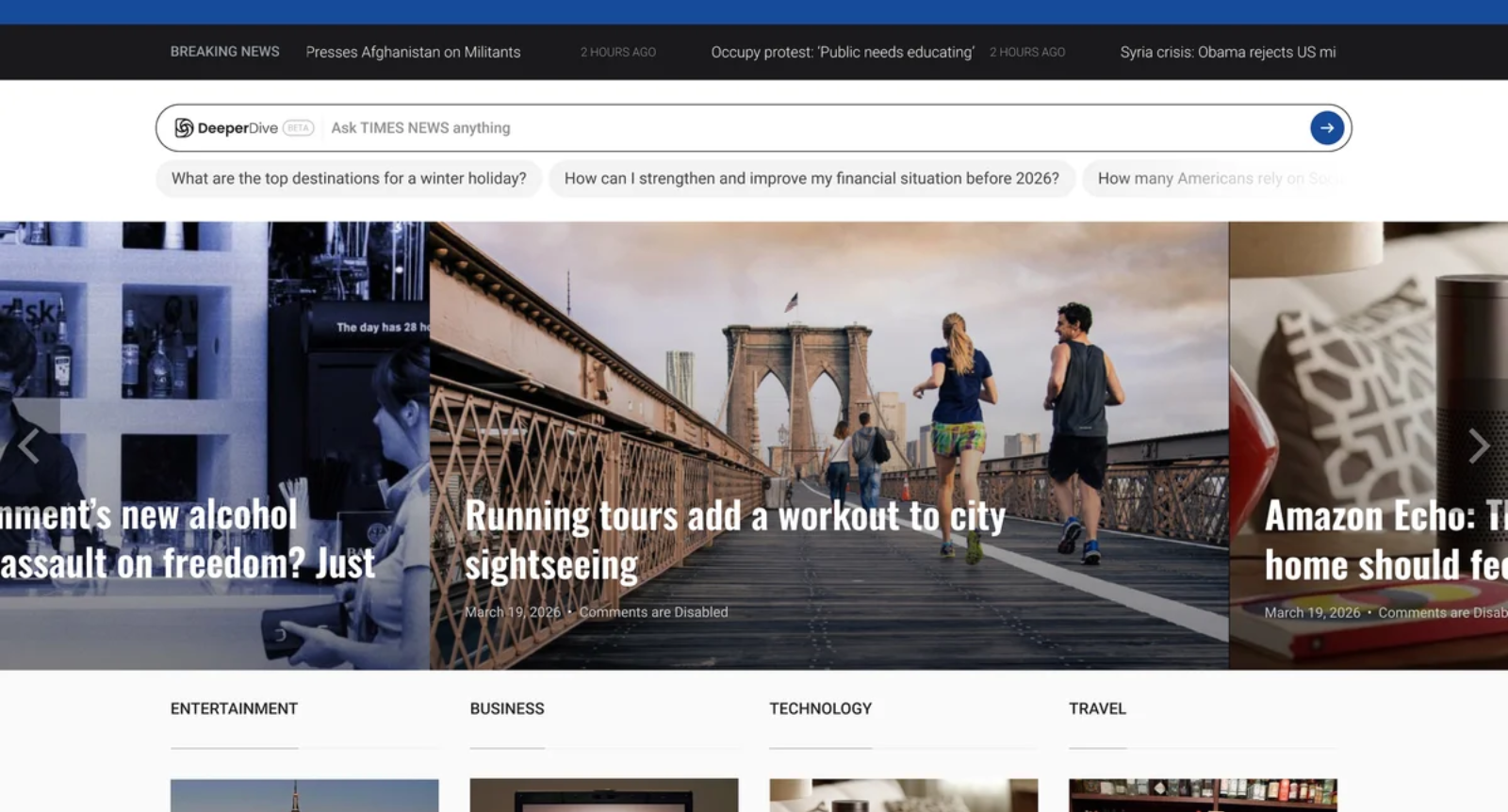Go to previous carousel slide
The height and width of the screenshot is (812, 1508).
[x=29, y=446]
